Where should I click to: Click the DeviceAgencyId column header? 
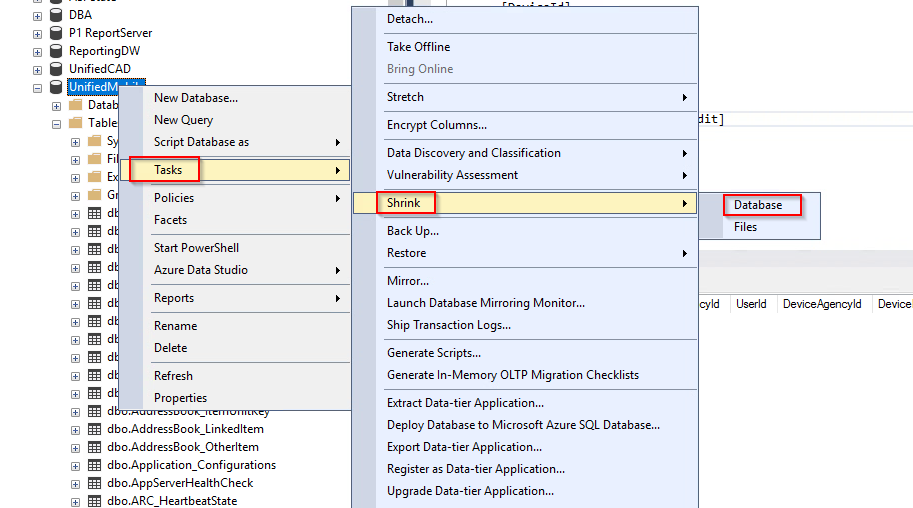(x=822, y=304)
